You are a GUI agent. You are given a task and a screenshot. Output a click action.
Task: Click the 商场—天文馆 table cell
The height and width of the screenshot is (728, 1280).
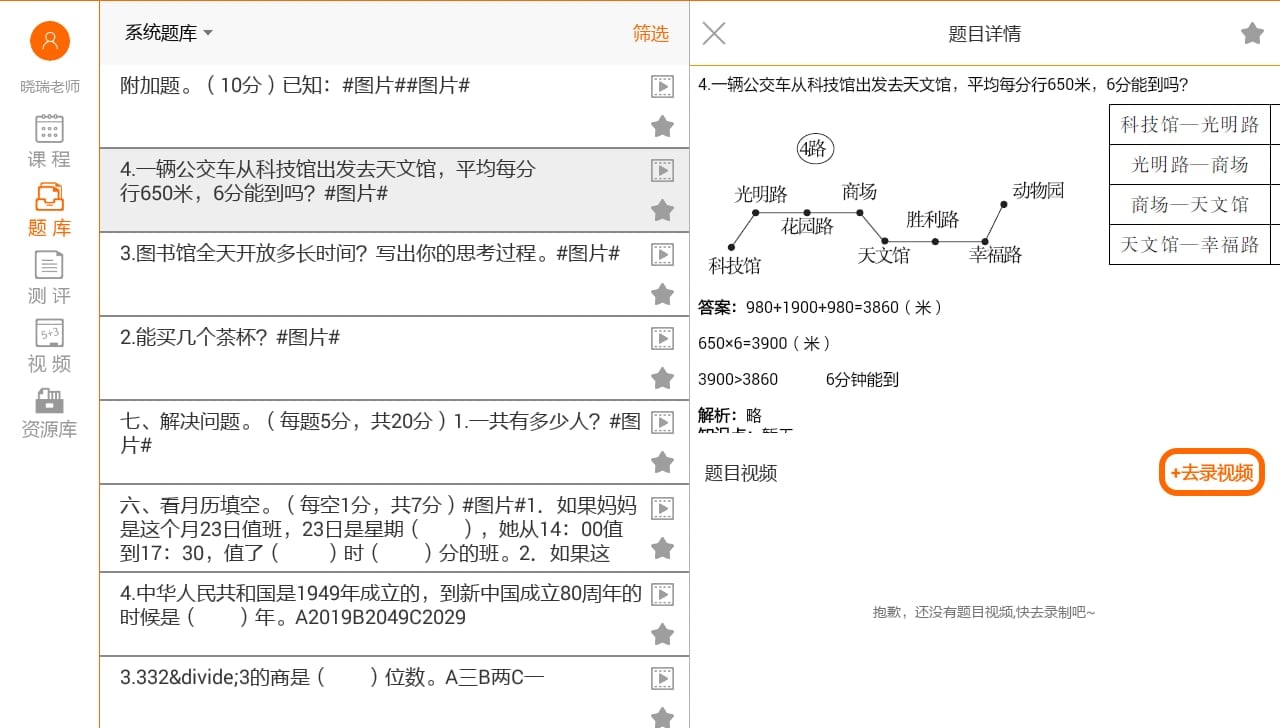click(1190, 205)
